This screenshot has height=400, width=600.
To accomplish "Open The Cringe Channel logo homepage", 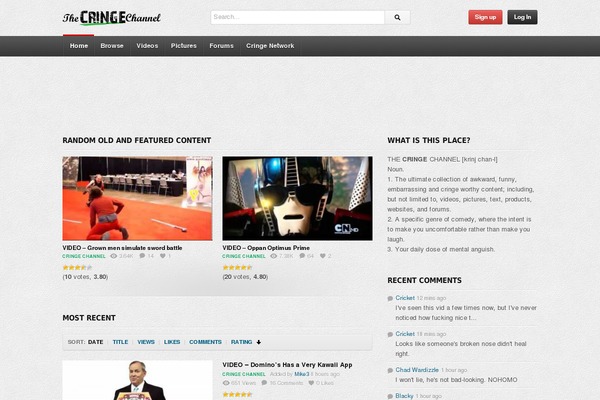I will 111,17.
